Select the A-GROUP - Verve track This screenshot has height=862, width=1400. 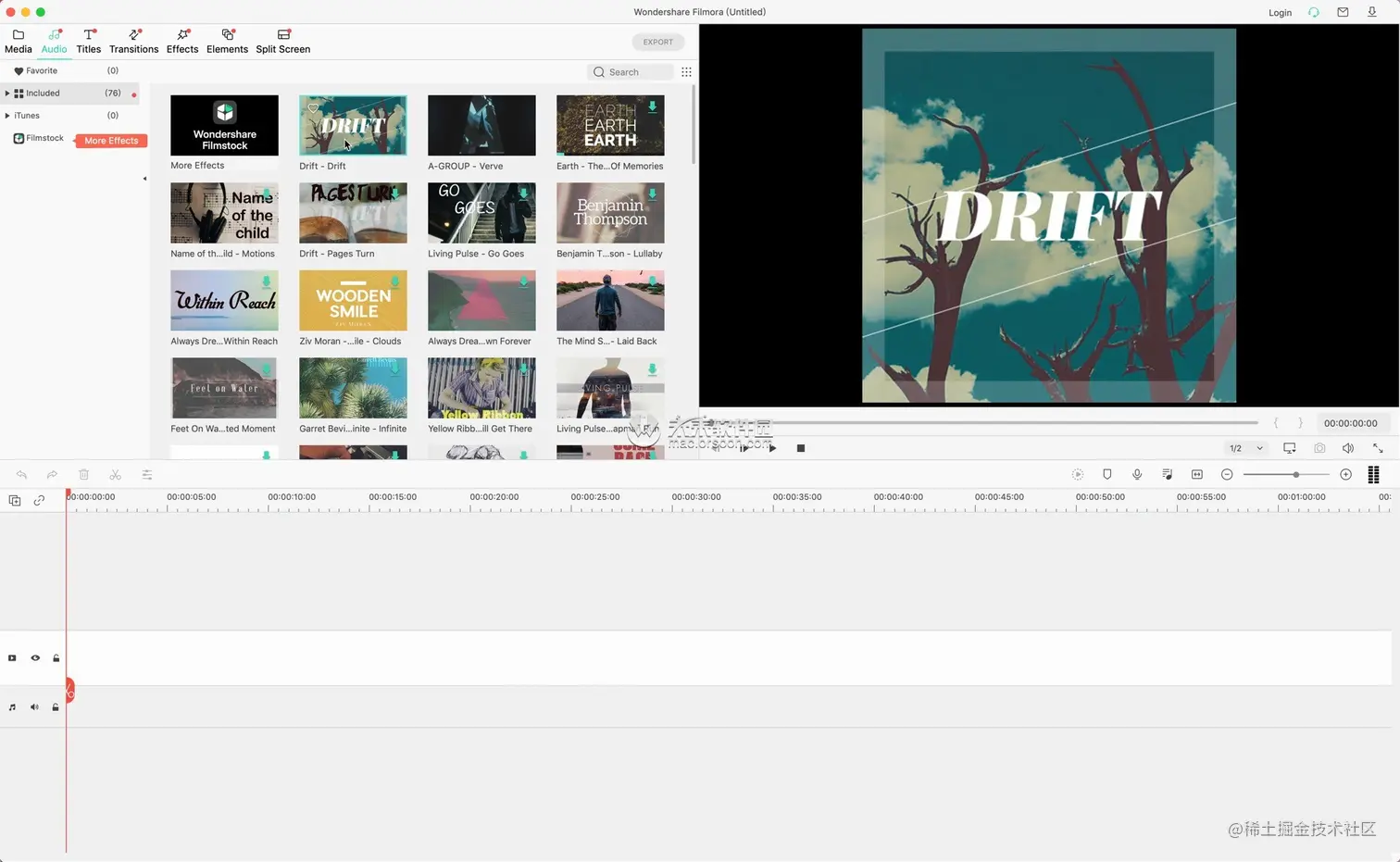(x=481, y=125)
